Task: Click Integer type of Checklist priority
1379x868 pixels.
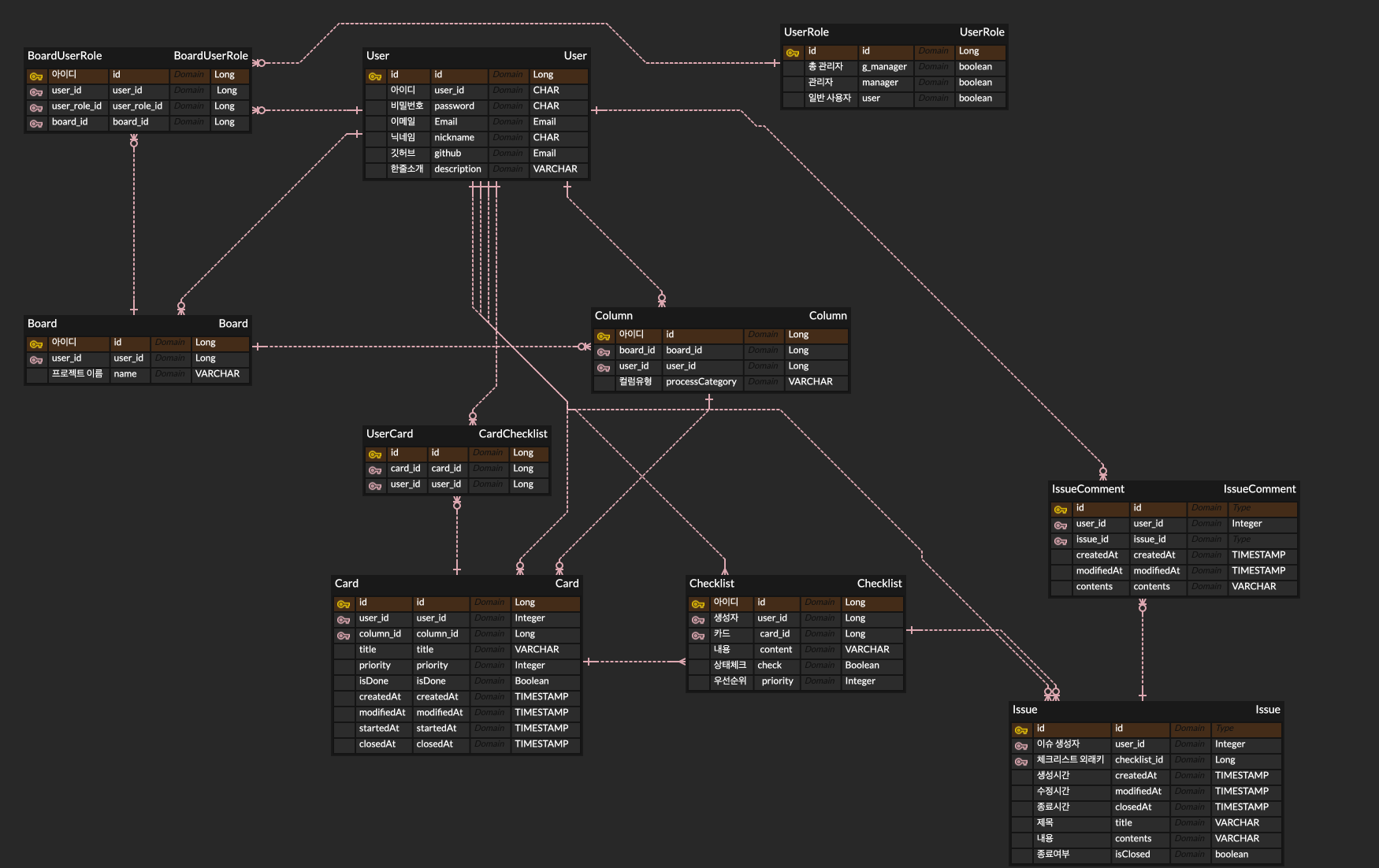Action: point(860,681)
